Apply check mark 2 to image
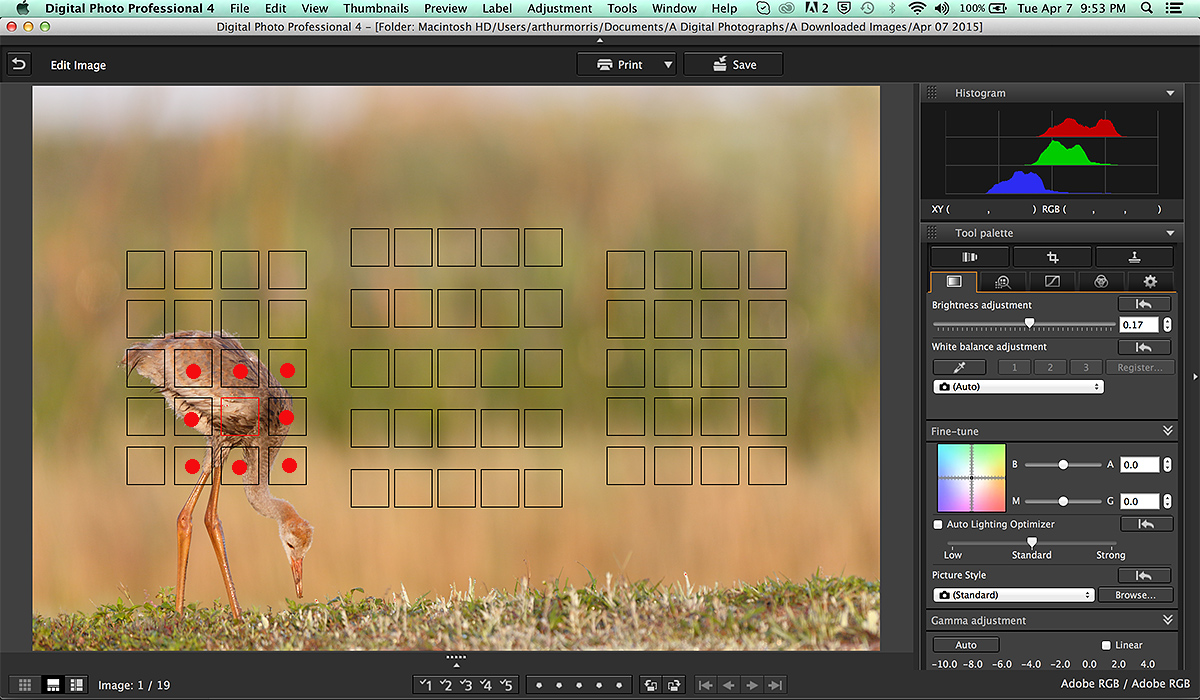 click(446, 685)
